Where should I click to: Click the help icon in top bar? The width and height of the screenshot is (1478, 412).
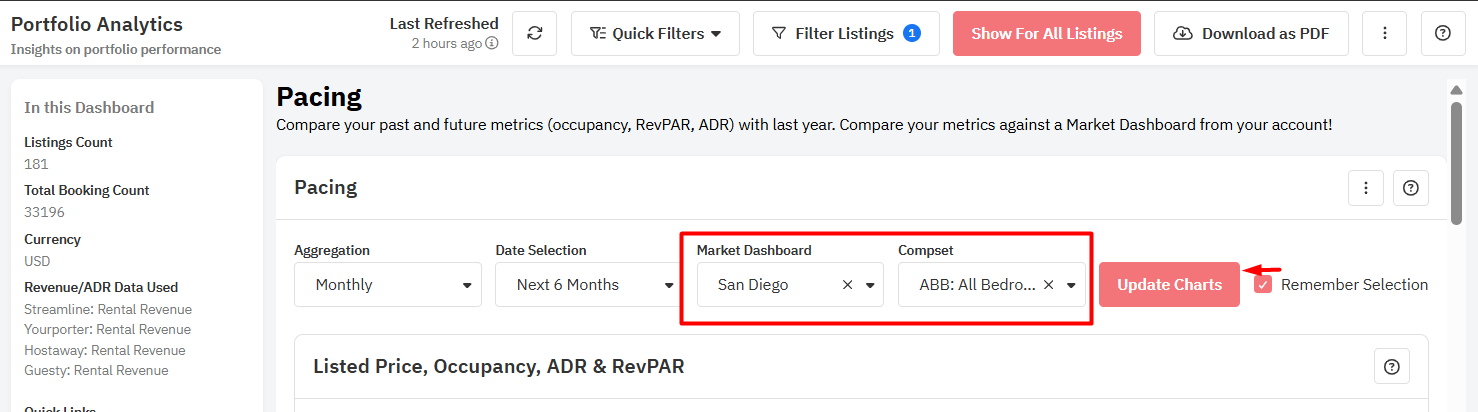click(1442, 33)
